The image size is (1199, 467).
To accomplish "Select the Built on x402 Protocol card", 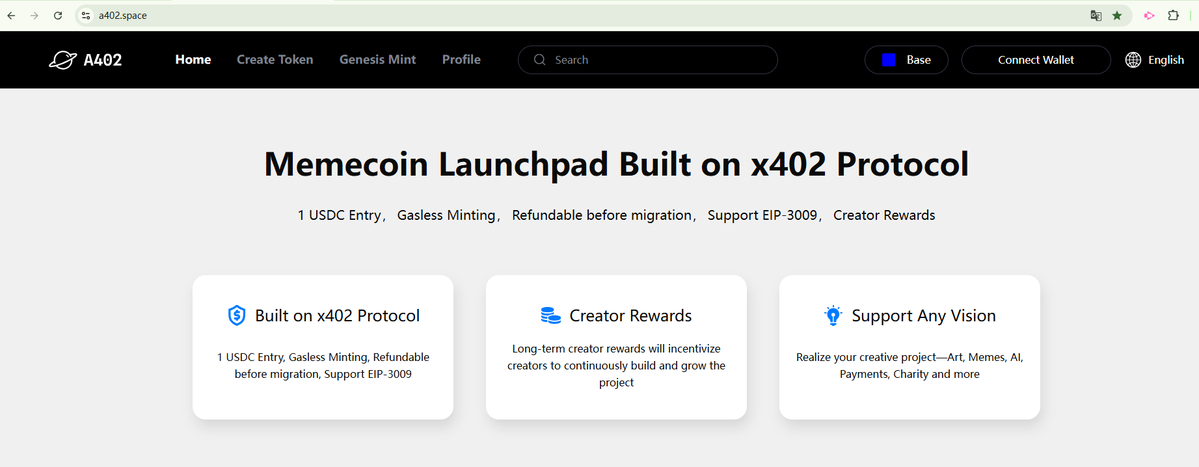I will pyautogui.click(x=323, y=347).
